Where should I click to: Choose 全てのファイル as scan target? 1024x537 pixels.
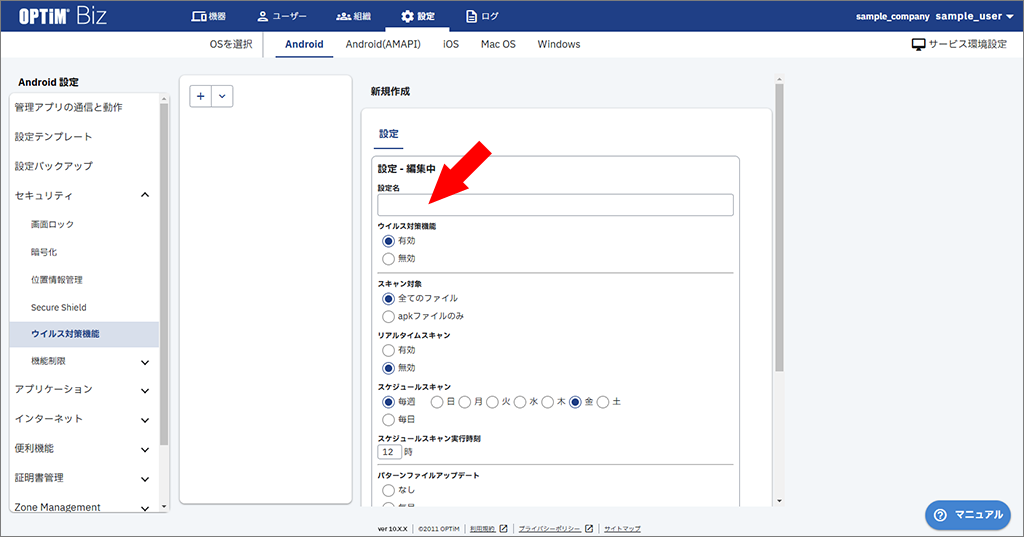[x=389, y=299]
